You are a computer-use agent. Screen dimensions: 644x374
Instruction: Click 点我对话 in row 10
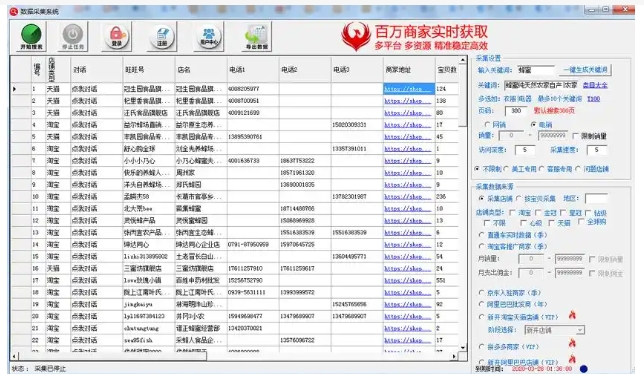tap(84, 197)
